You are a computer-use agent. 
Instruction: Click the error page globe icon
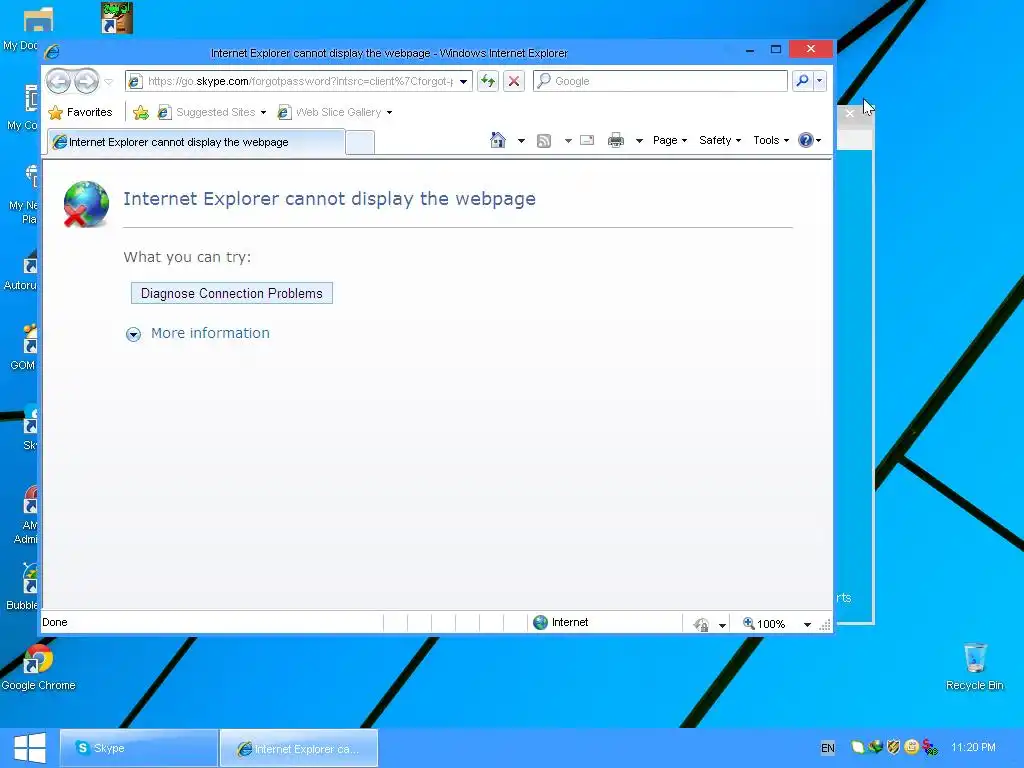pyautogui.click(x=86, y=204)
